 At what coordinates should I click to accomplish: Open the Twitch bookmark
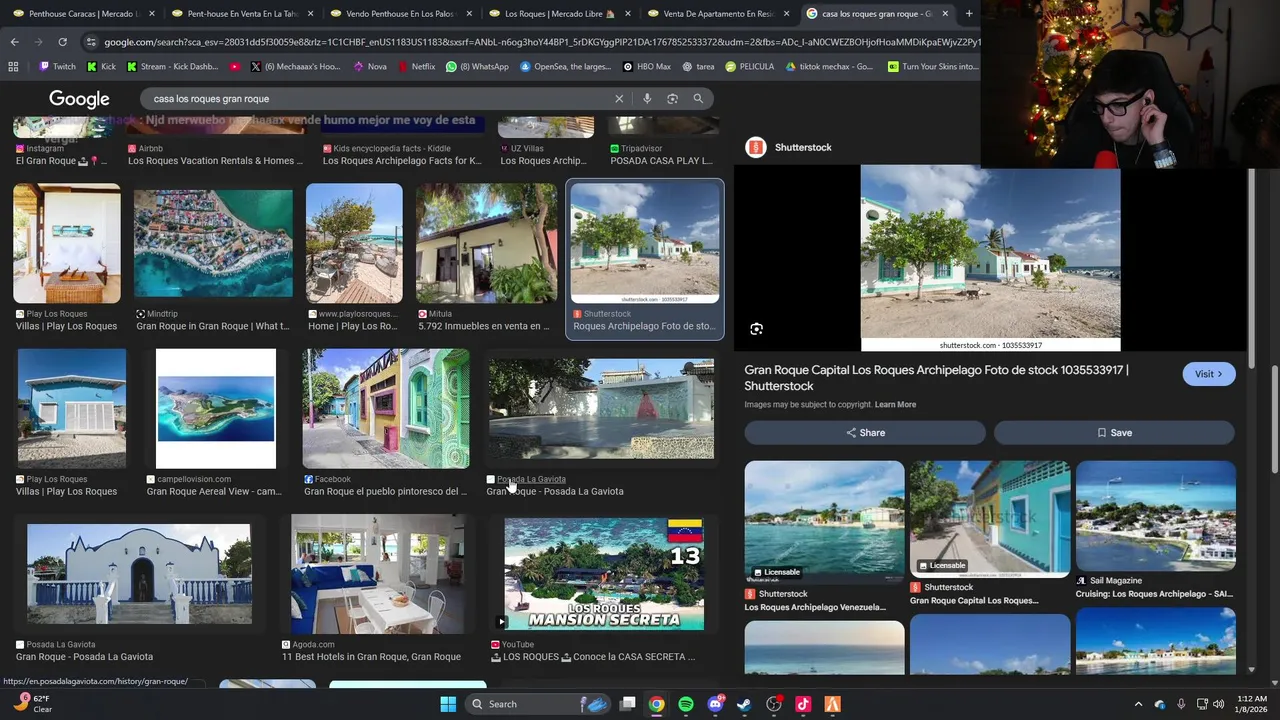[57, 67]
